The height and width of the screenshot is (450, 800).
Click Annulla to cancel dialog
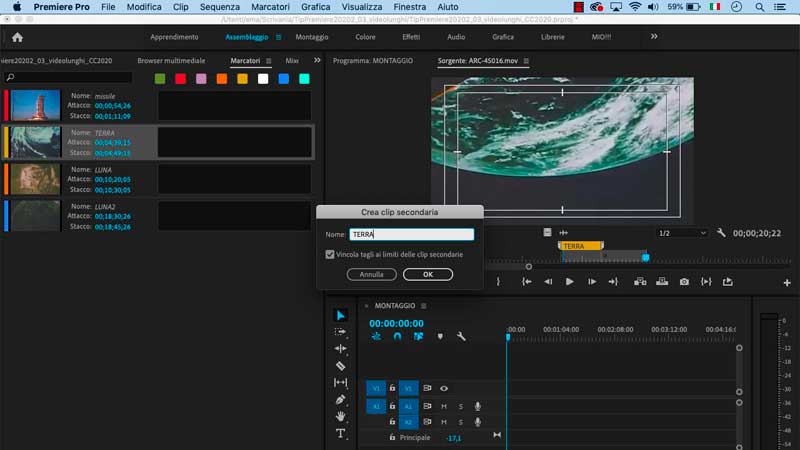pyautogui.click(x=371, y=274)
